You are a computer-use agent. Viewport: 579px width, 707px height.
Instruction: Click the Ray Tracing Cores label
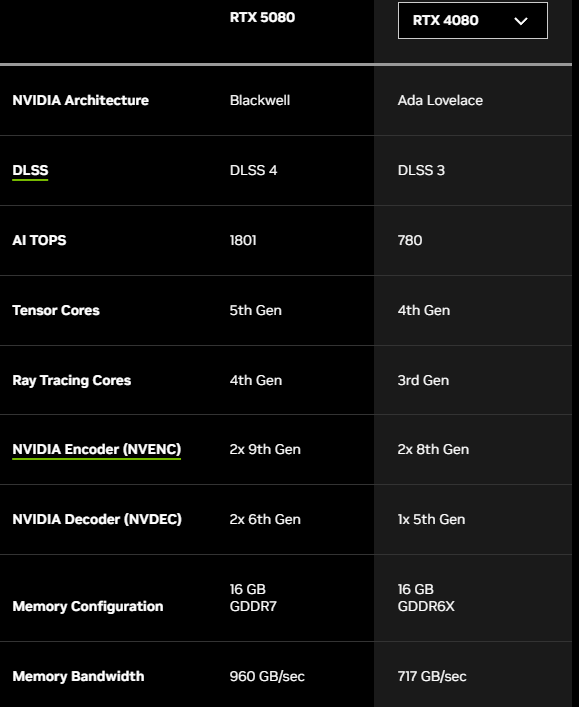coord(72,381)
